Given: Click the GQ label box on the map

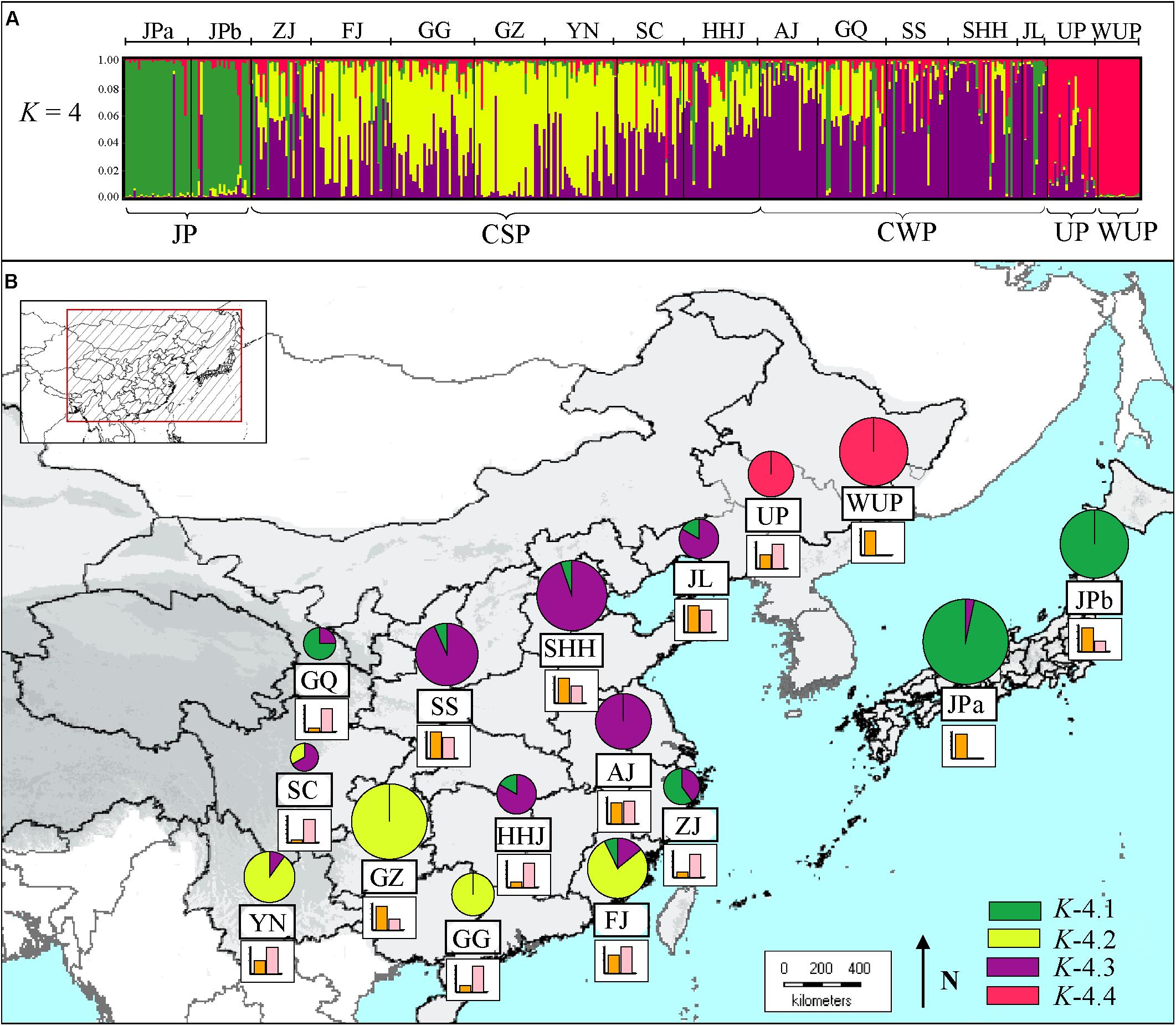Looking at the screenshot, I should [322, 679].
